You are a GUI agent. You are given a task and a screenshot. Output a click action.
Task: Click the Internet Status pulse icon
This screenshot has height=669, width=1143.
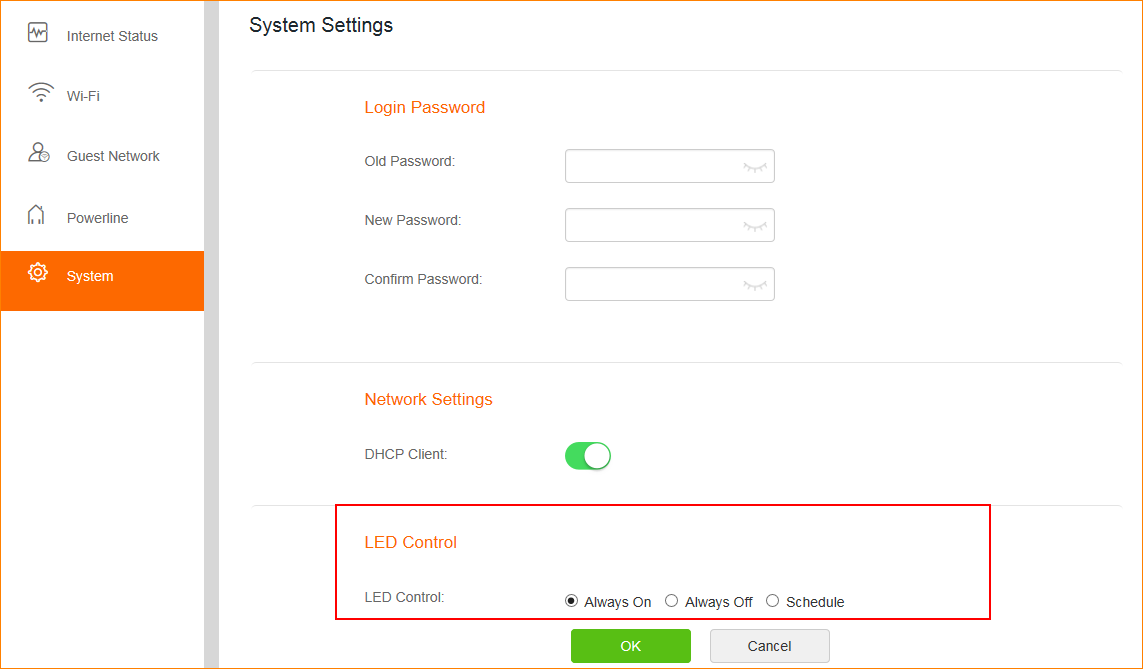tap(38, 33)
